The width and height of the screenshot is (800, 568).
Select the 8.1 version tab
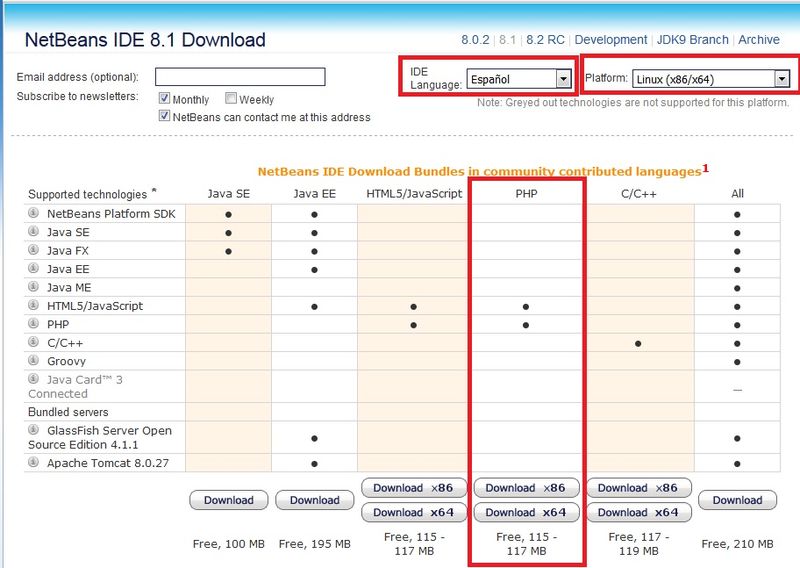tap(507, 40)
